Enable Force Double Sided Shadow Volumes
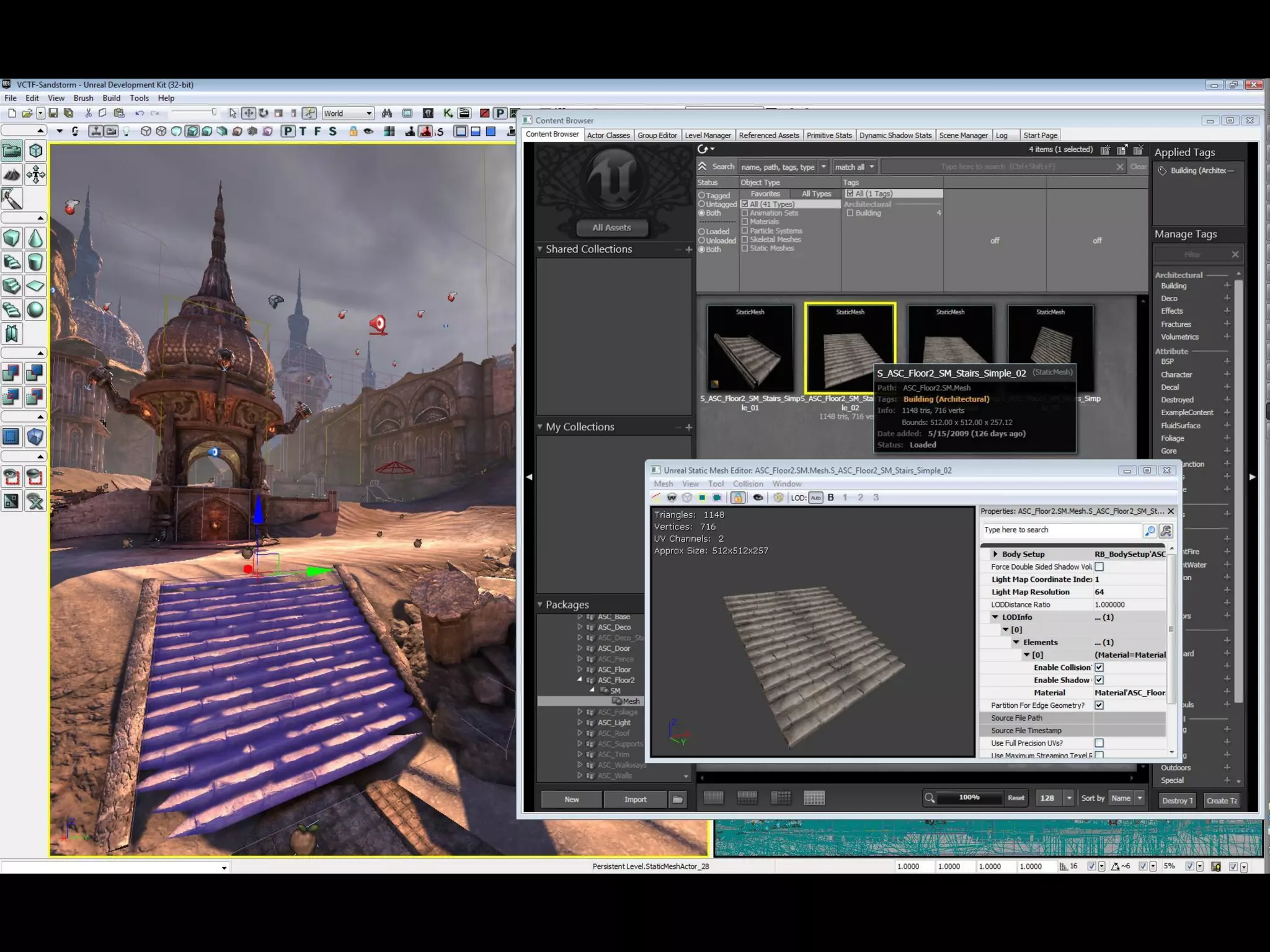The height and width of the screenshot is (952, 1270). point(1099,566)
